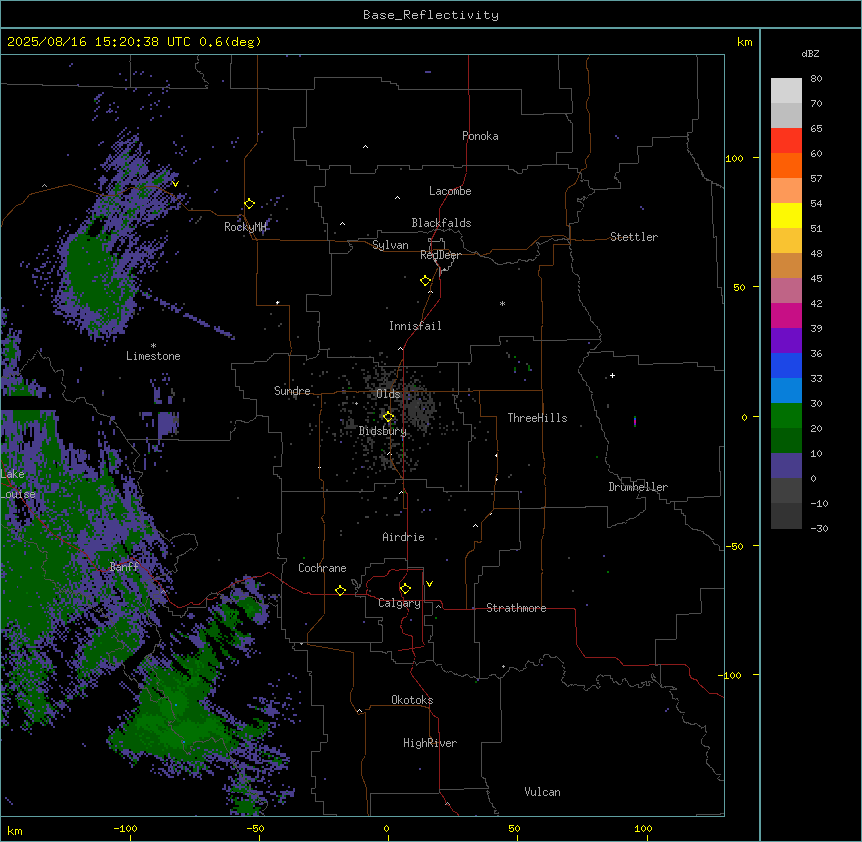Select the yellow diamond between Olds and Didsbury

pyautogui.click(x=389, y=417)
